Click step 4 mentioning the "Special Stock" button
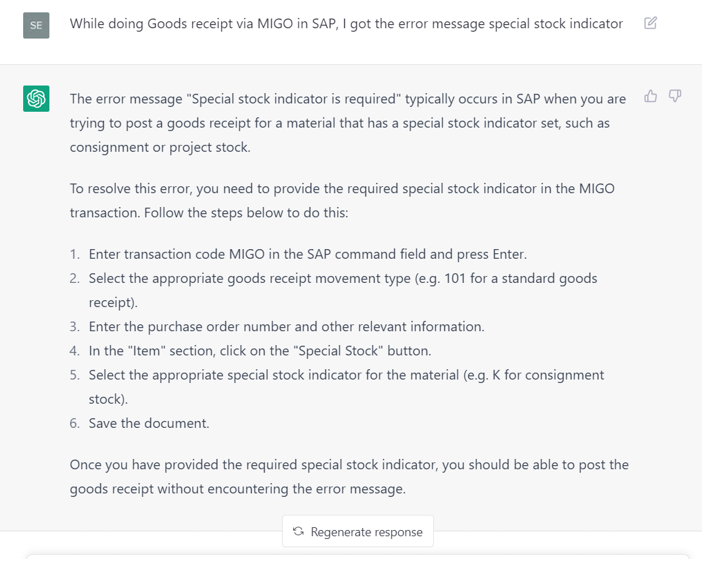The height and width of the screenshot is (562, 702). pos(260,350)
